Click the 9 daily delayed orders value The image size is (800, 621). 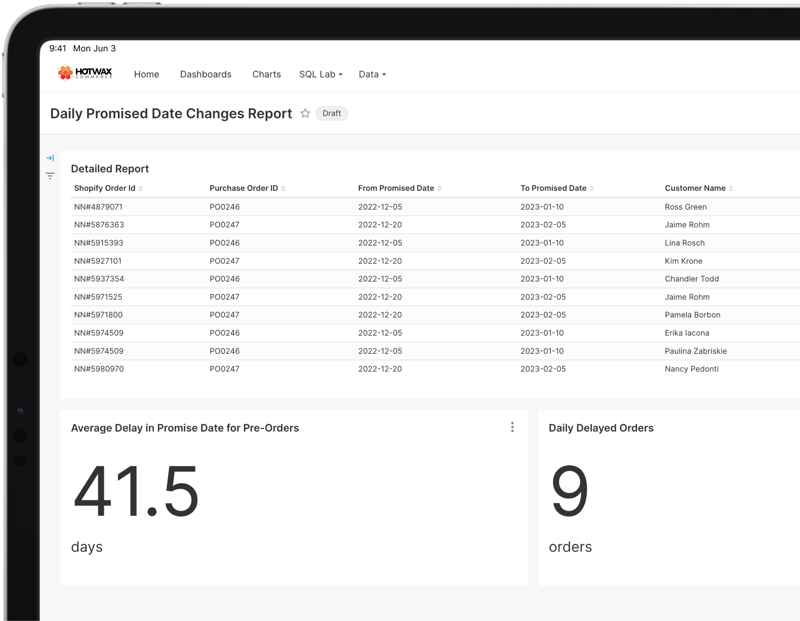(x=569, y=491)
